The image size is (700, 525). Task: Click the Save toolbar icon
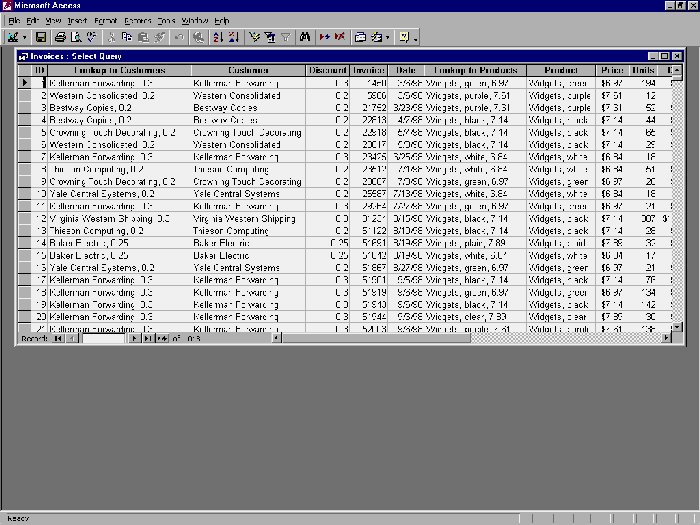pyautogui.click(x=41, y=37)
